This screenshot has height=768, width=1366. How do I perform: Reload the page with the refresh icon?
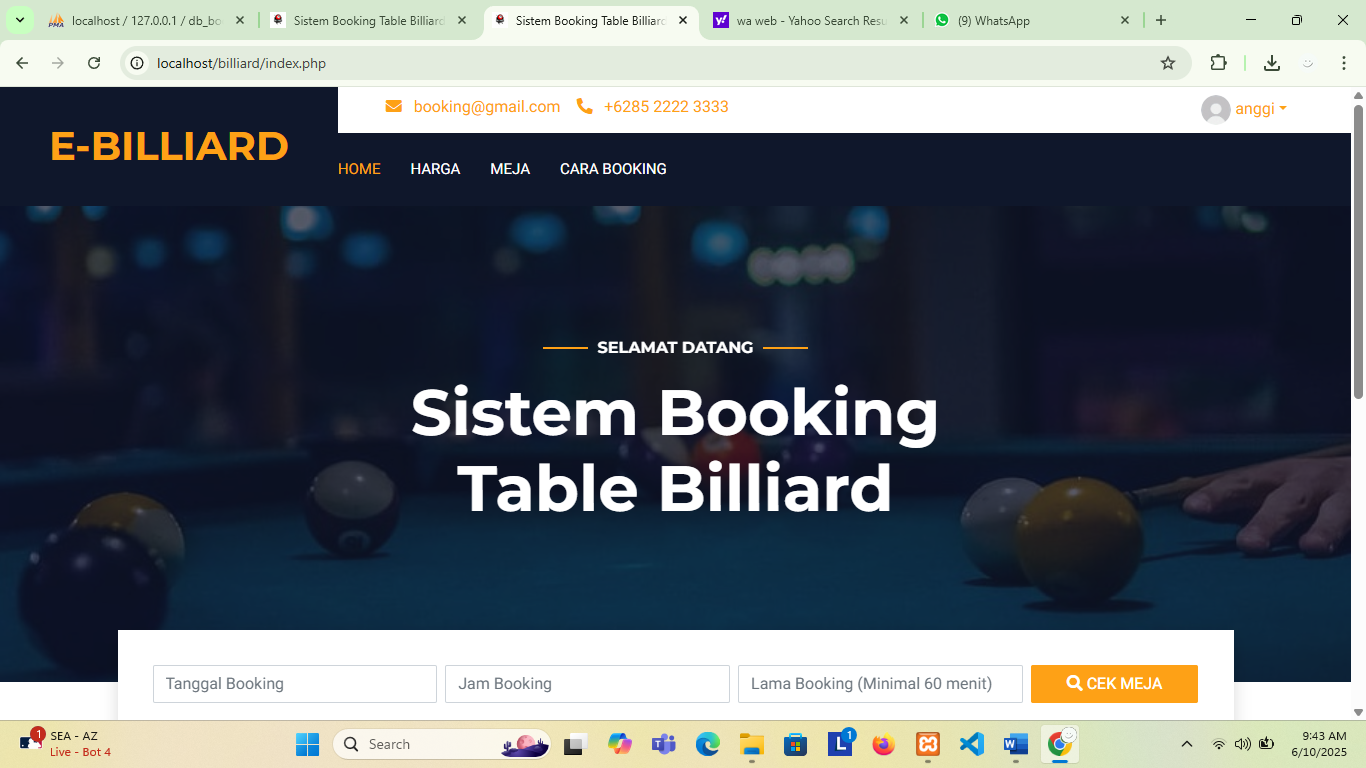(x=94, y=63)
